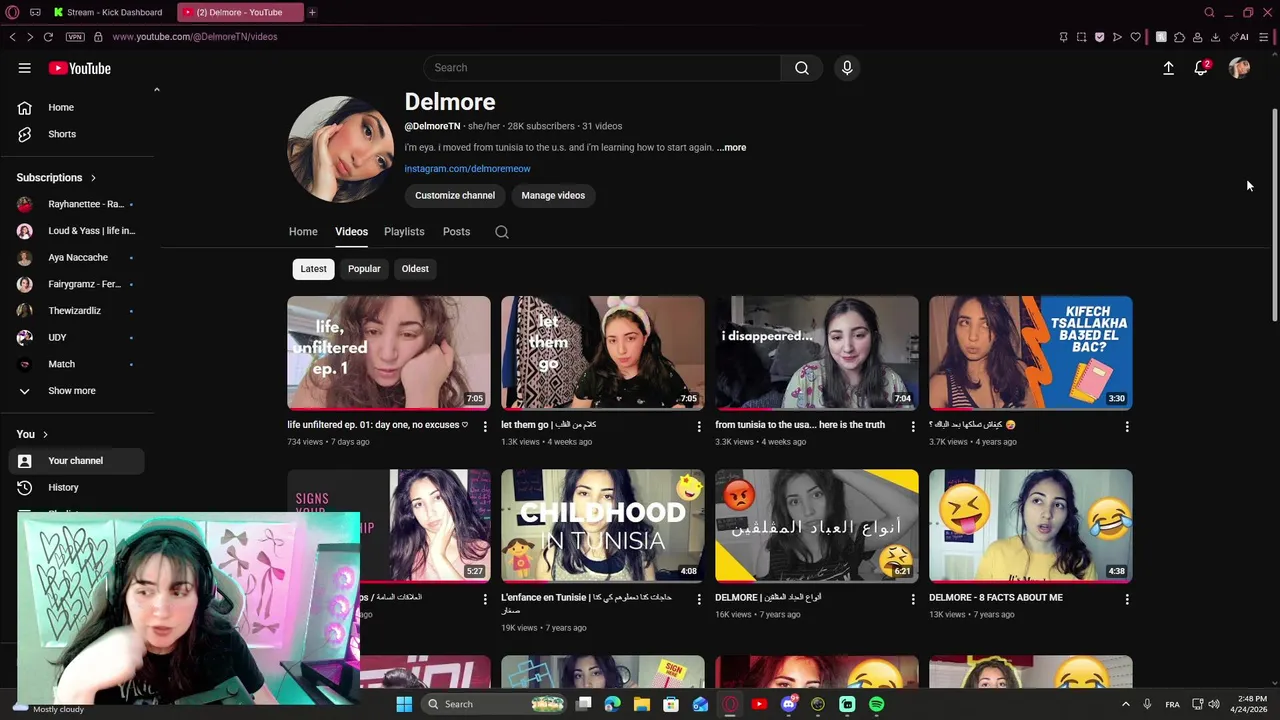Select the Oldest sort chip
Viewport: 1280px width, 720px height.
click(415, 269)
